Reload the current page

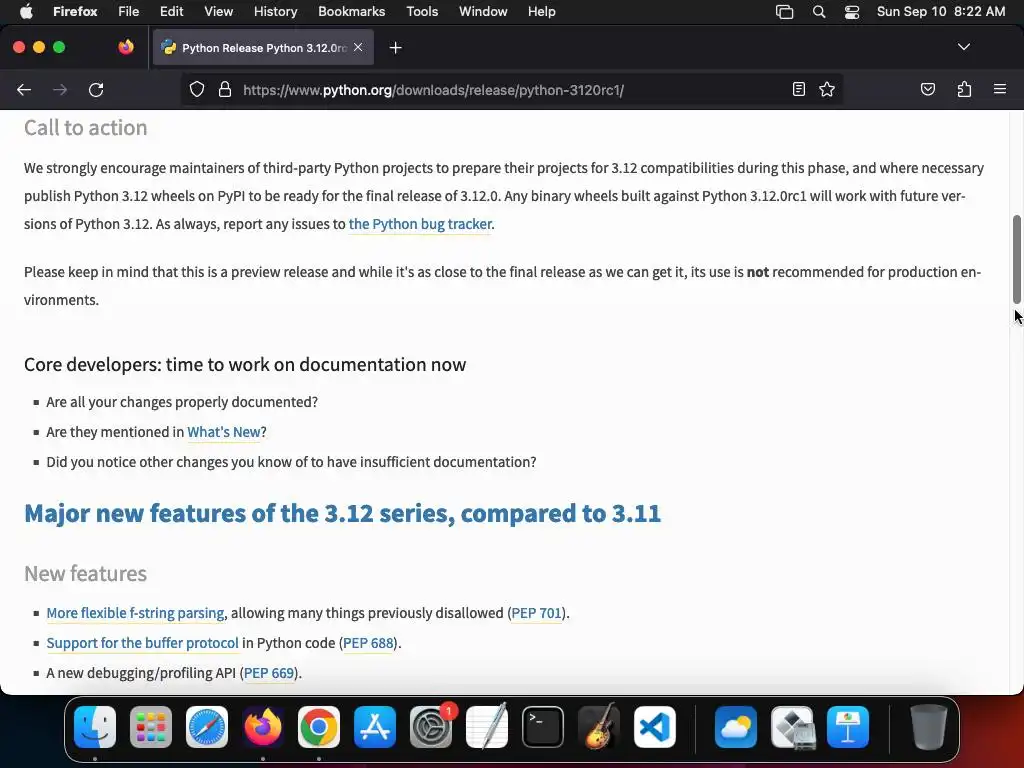96,89
